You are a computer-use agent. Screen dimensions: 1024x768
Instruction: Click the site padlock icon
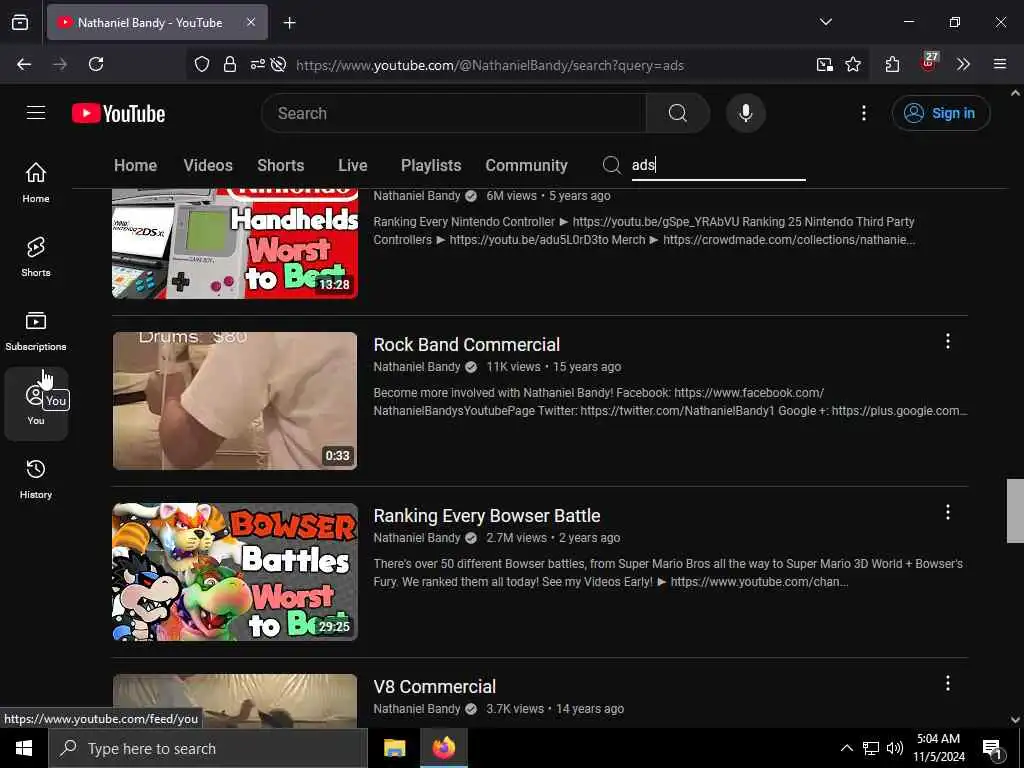pyautogui.click(x=230, y=64)
